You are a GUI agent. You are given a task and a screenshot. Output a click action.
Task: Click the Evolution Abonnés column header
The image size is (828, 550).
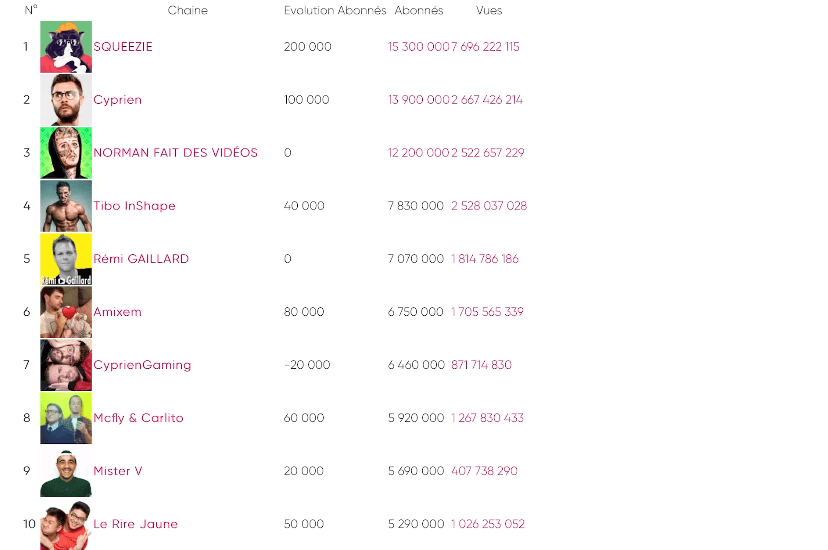pyautogui.click(x=335, y=11)
